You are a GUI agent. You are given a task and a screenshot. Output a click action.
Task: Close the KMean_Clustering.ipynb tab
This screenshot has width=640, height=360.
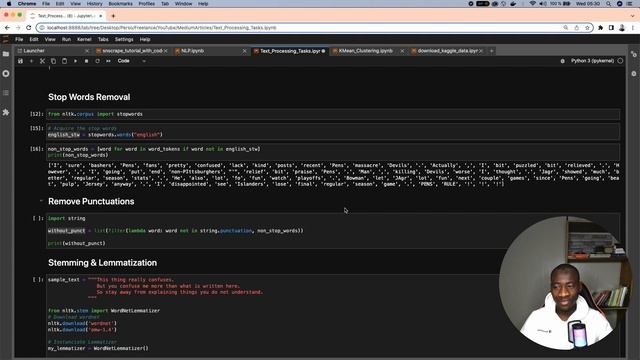point(402,51)
